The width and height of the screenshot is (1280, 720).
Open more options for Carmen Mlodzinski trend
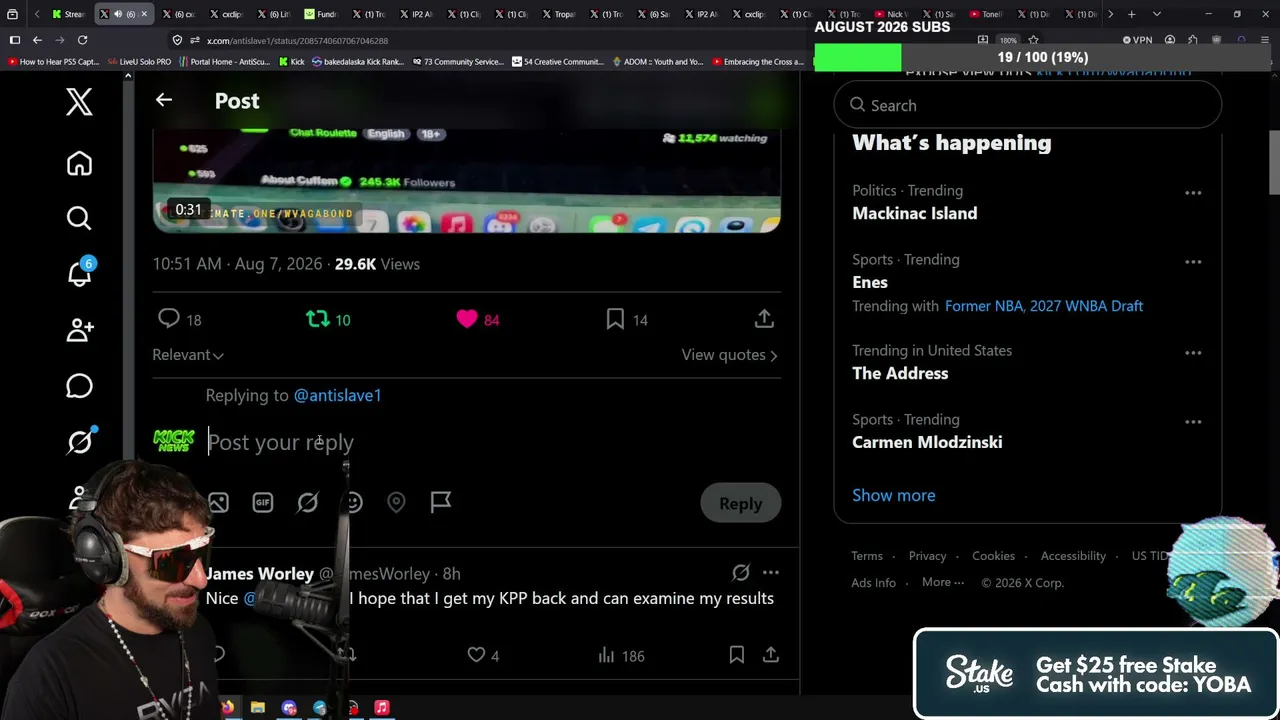click(x=1193, y=421)
